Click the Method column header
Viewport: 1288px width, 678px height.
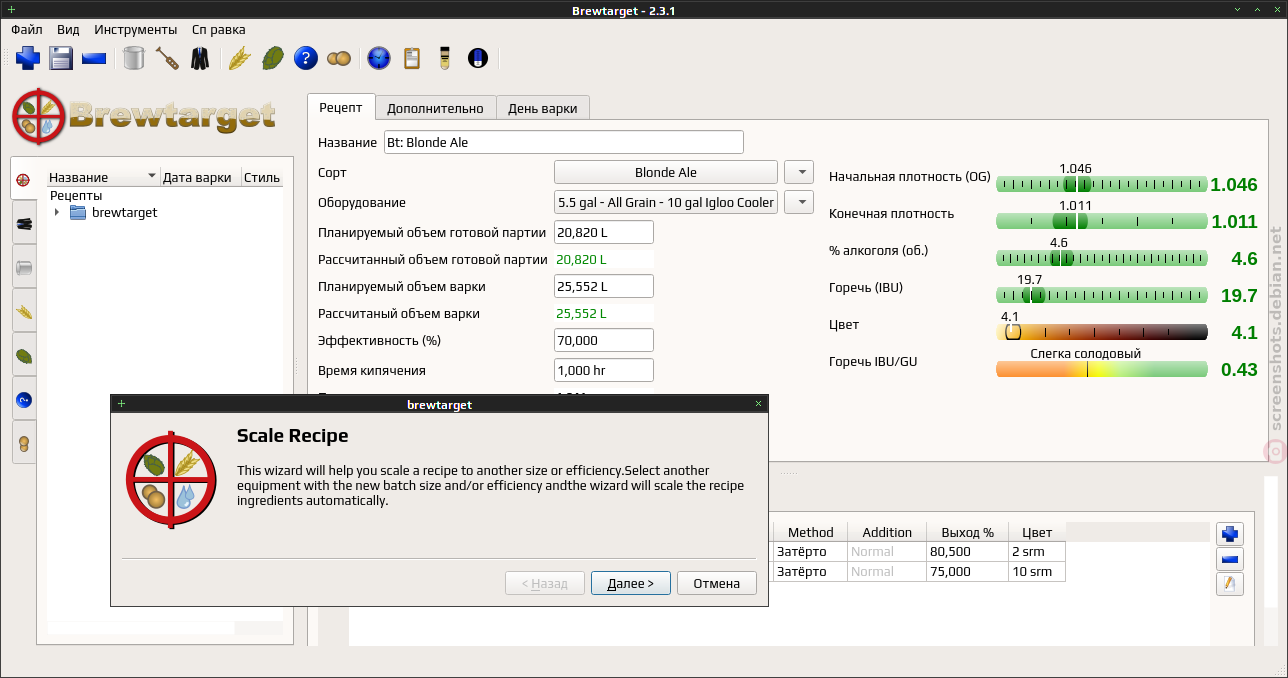point(810,532)
